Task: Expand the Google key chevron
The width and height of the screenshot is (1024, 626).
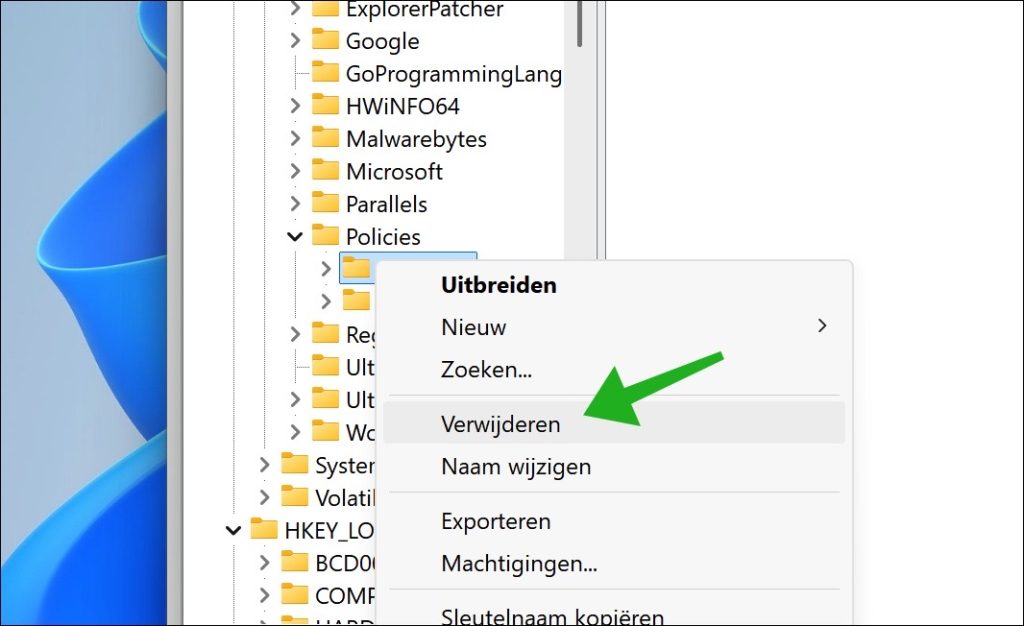Action: [293, 41]
